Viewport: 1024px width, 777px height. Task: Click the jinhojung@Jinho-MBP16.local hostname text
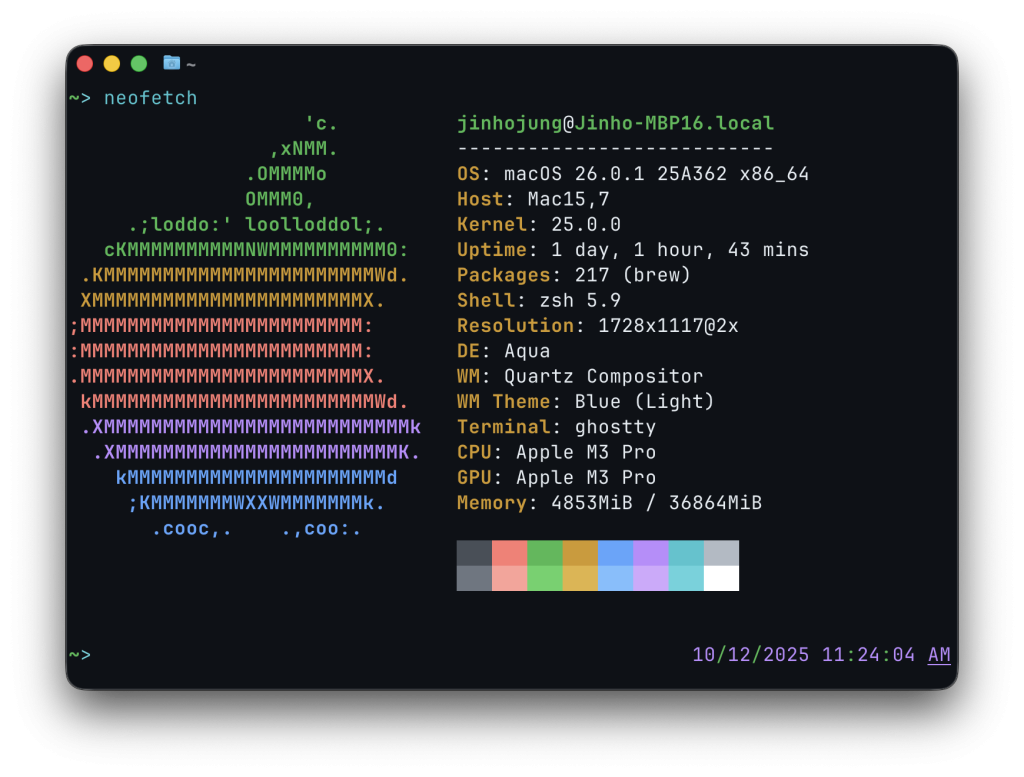615,124
